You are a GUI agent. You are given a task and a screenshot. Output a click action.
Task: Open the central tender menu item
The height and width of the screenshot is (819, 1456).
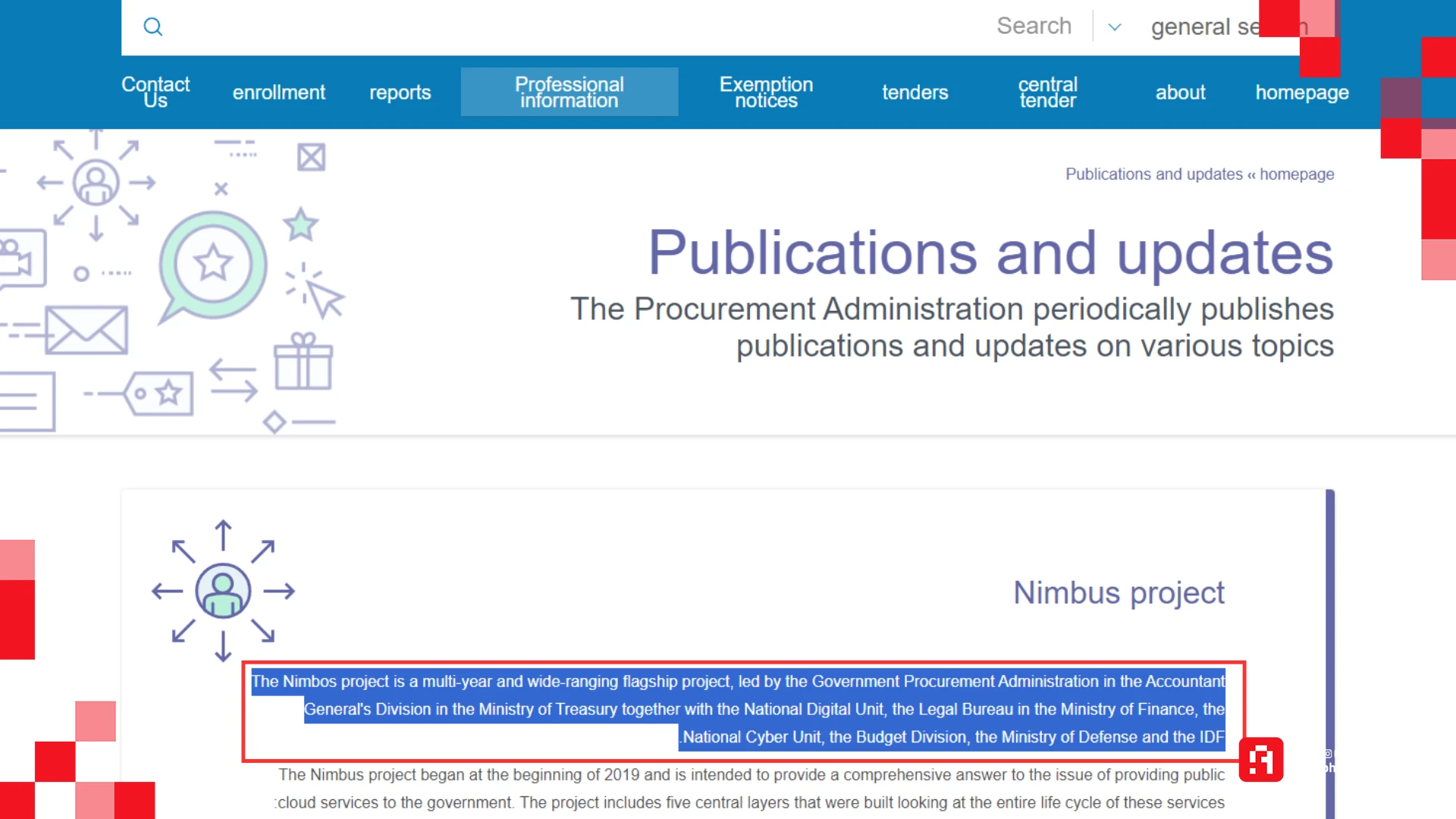pos(1047,92)
